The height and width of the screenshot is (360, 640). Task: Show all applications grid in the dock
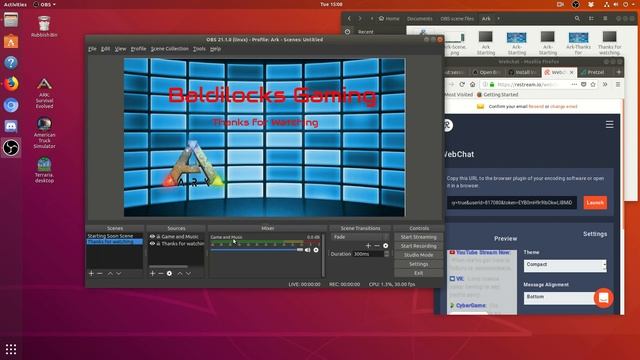(11, 349)
